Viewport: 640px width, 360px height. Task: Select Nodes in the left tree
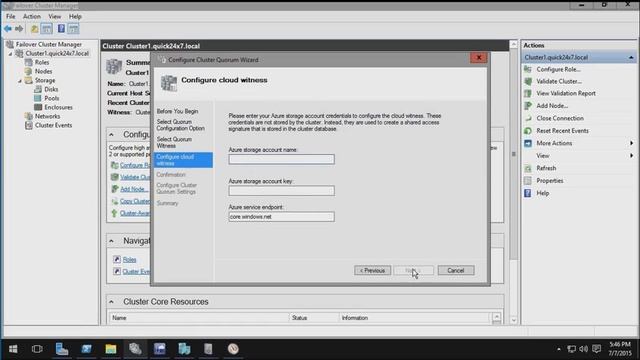[43, 71]
